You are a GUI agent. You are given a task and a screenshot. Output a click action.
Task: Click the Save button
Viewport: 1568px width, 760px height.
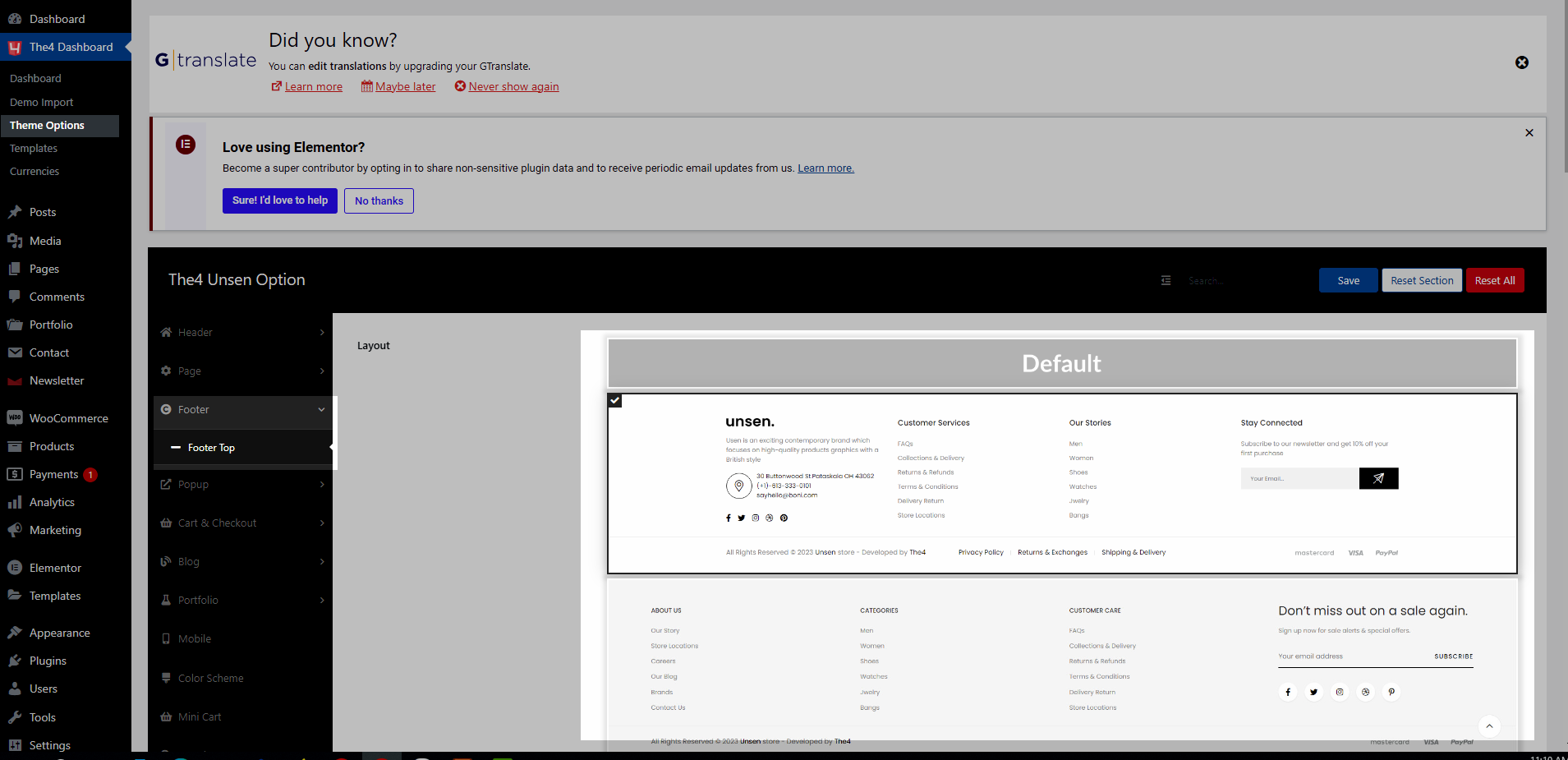tap(1348, 280)
